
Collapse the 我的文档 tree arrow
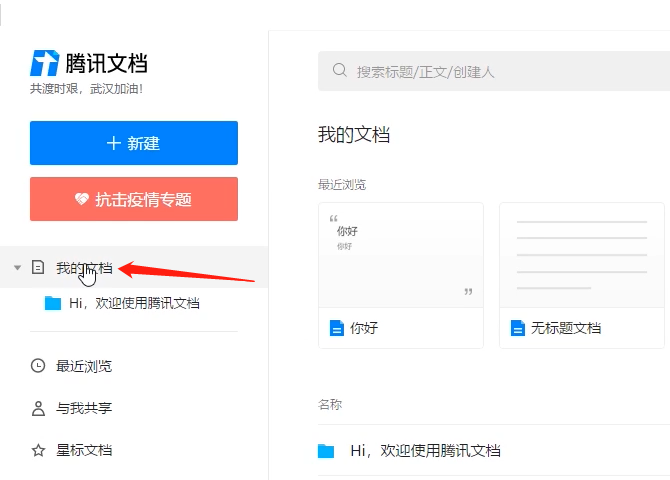click(x=18, y=268)
